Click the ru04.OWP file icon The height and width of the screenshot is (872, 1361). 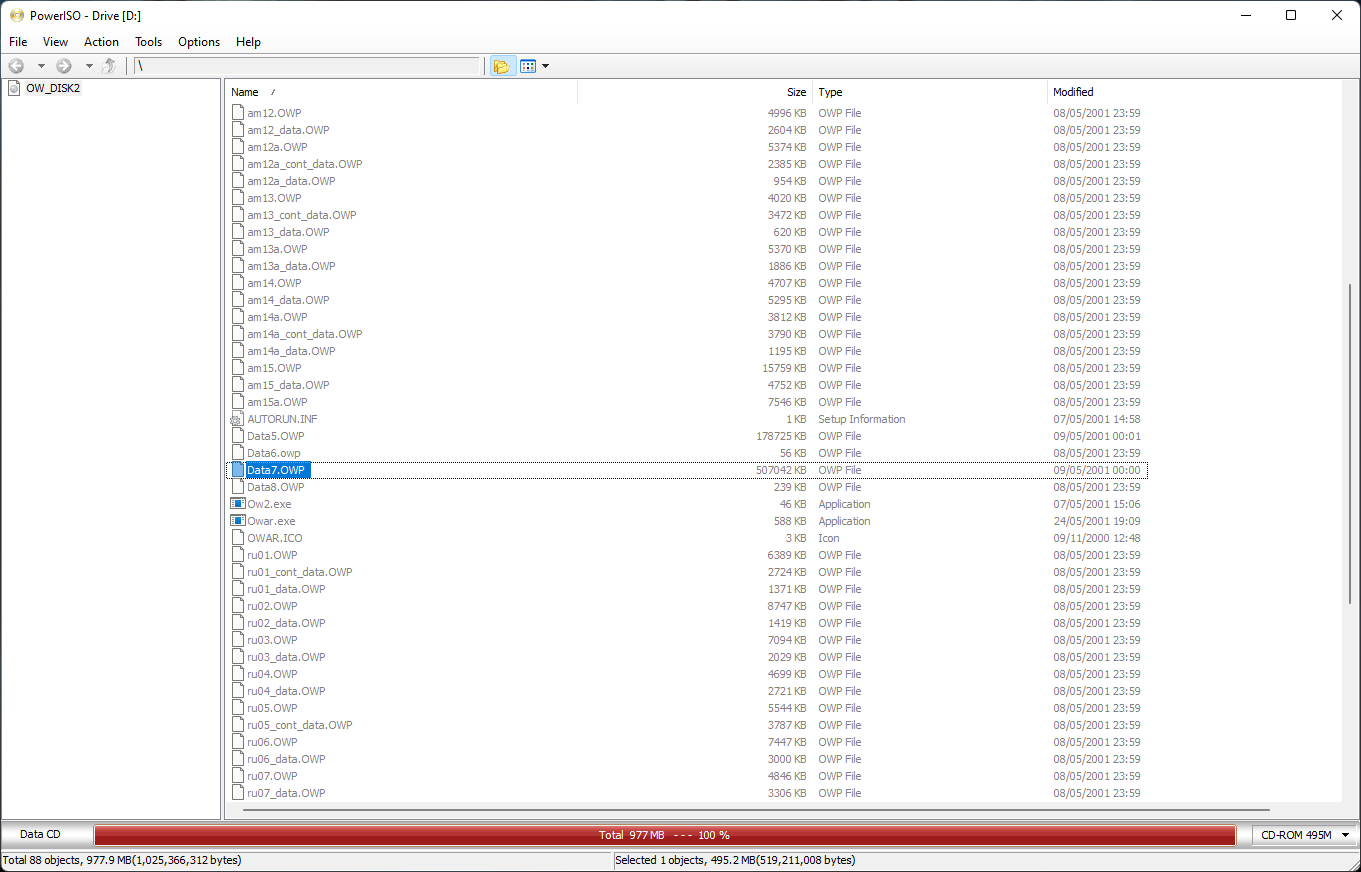(x=237, y=674)
